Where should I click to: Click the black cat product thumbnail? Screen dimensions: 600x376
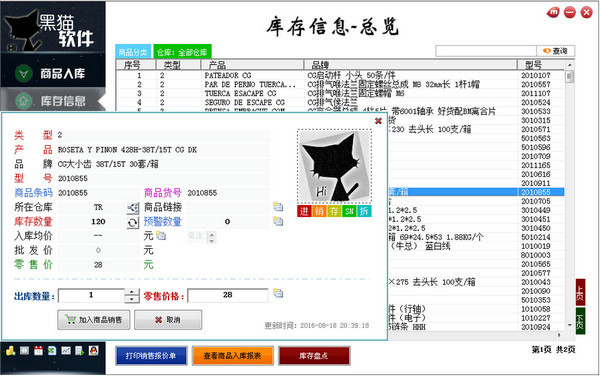click(x=334, y=166)
